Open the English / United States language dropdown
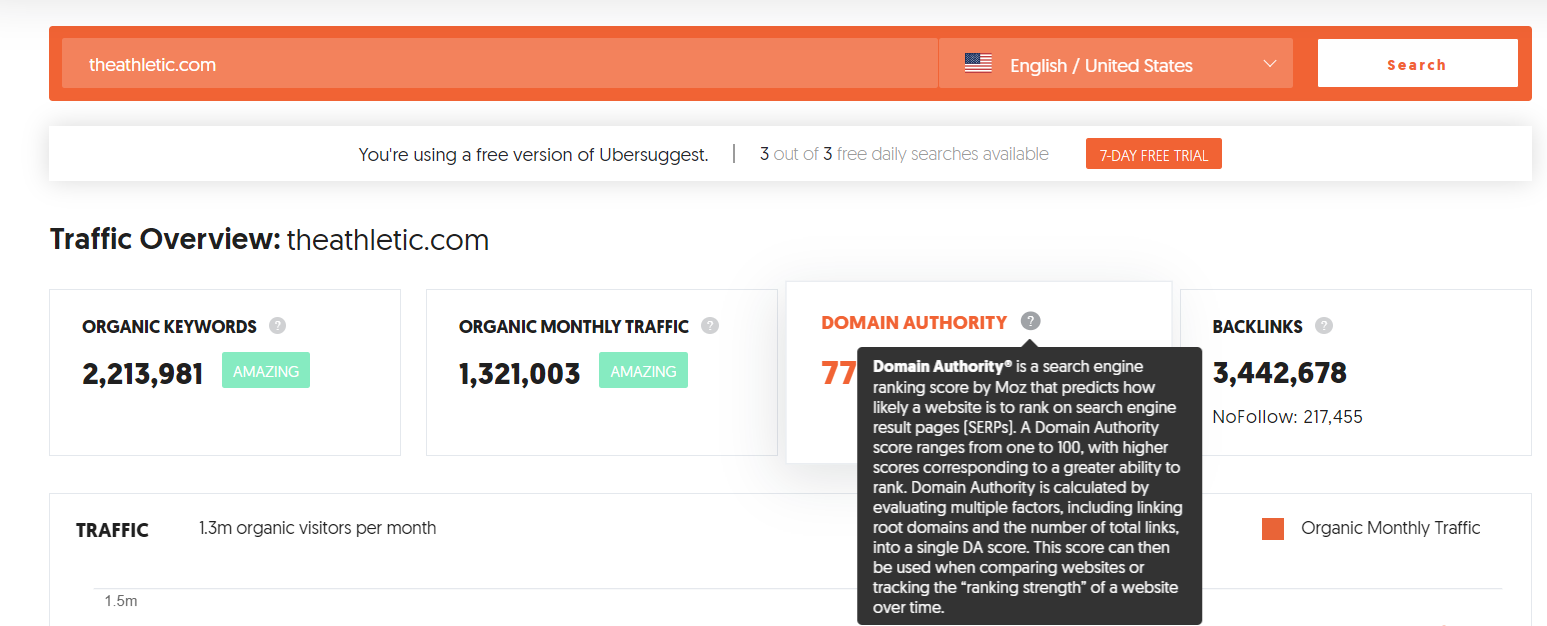 [x=1116, y=64]
